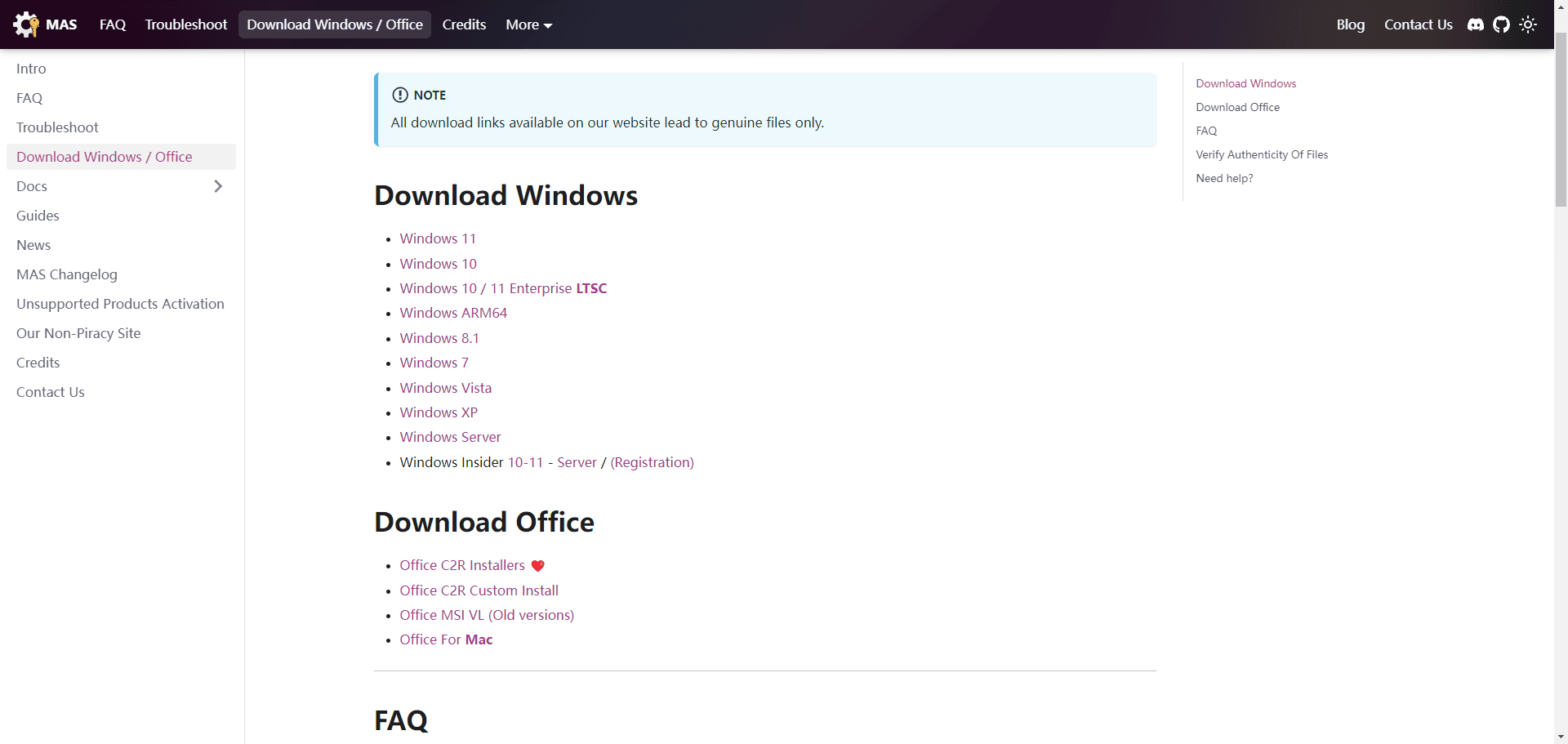Click the red heart beside Office C2R Installers
1568x744 pixels.
point(537,566)
